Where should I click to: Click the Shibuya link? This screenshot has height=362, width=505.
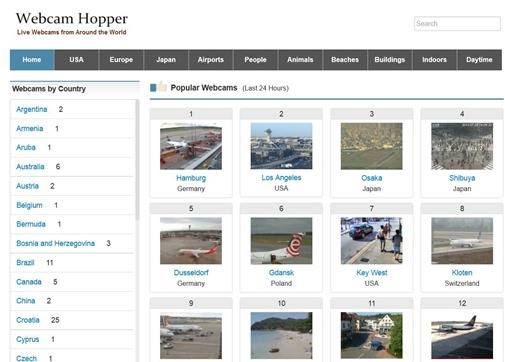pyautogui.click(x=462, y=178)
